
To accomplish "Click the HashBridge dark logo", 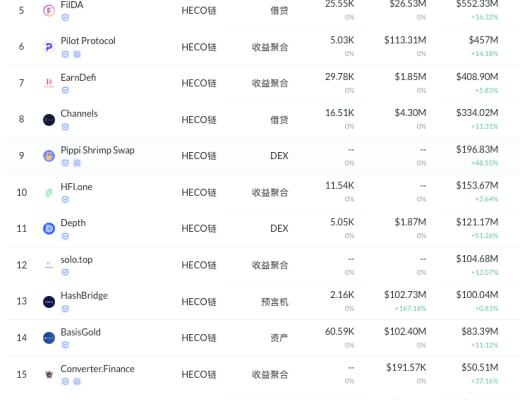I will click(x=49, y=302).
